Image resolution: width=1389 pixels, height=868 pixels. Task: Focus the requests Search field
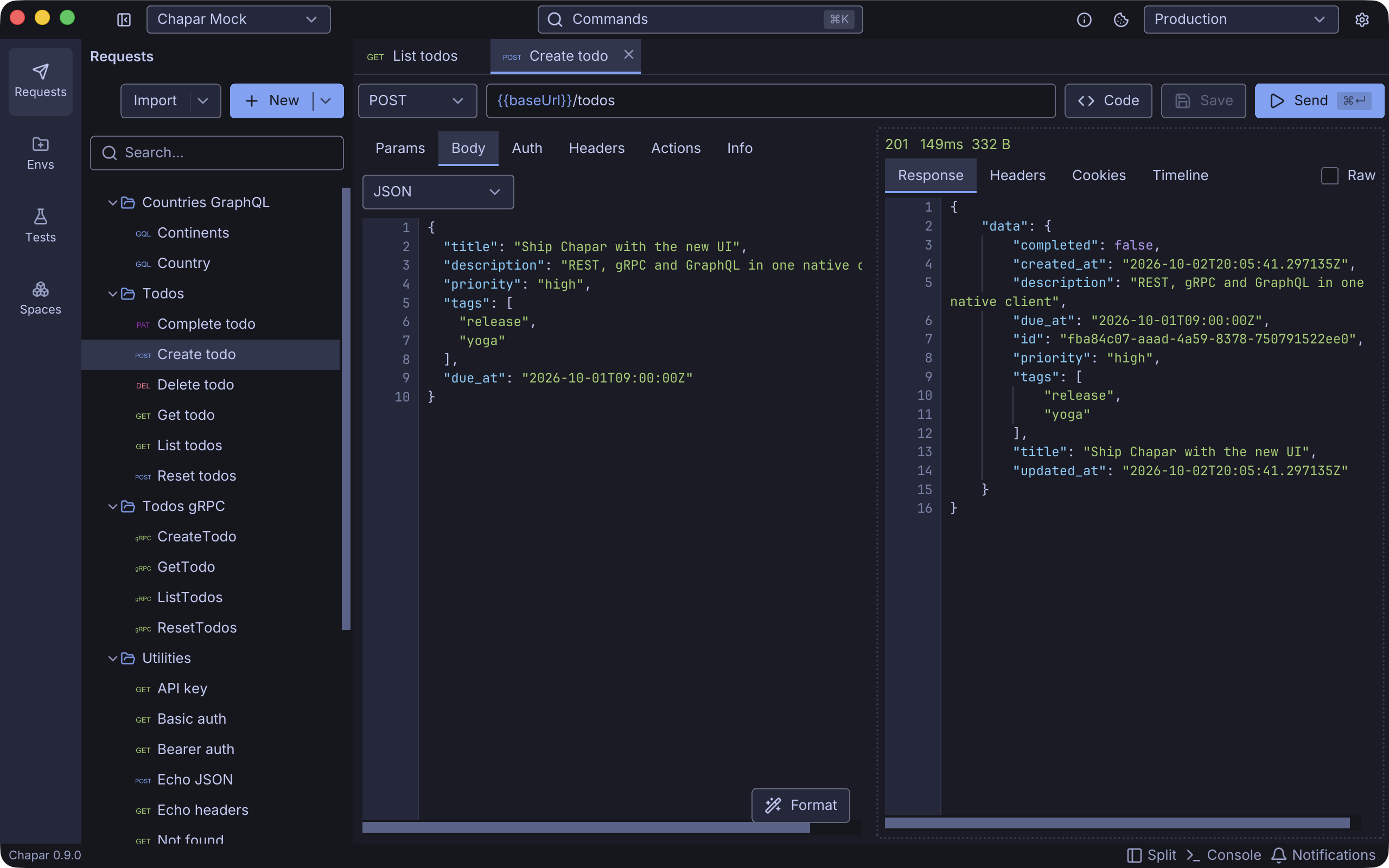coord(216,152)
